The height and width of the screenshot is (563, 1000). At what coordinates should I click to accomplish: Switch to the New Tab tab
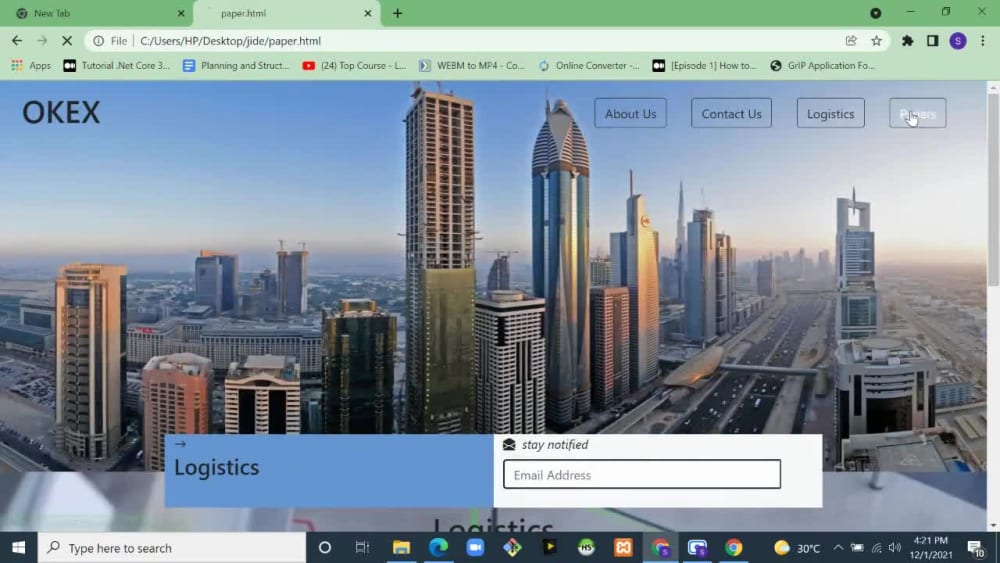(96, 13)
